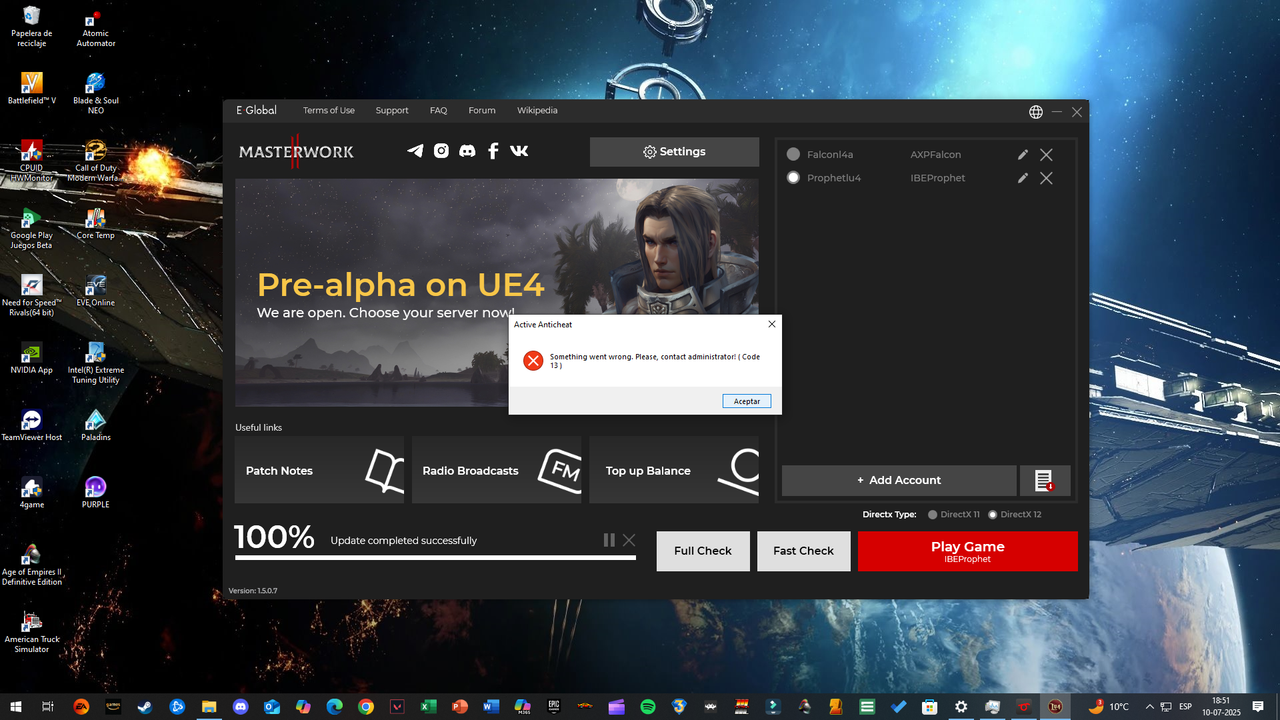Open the Forum menu item
1280x720 pixels.
pos(482,111)
